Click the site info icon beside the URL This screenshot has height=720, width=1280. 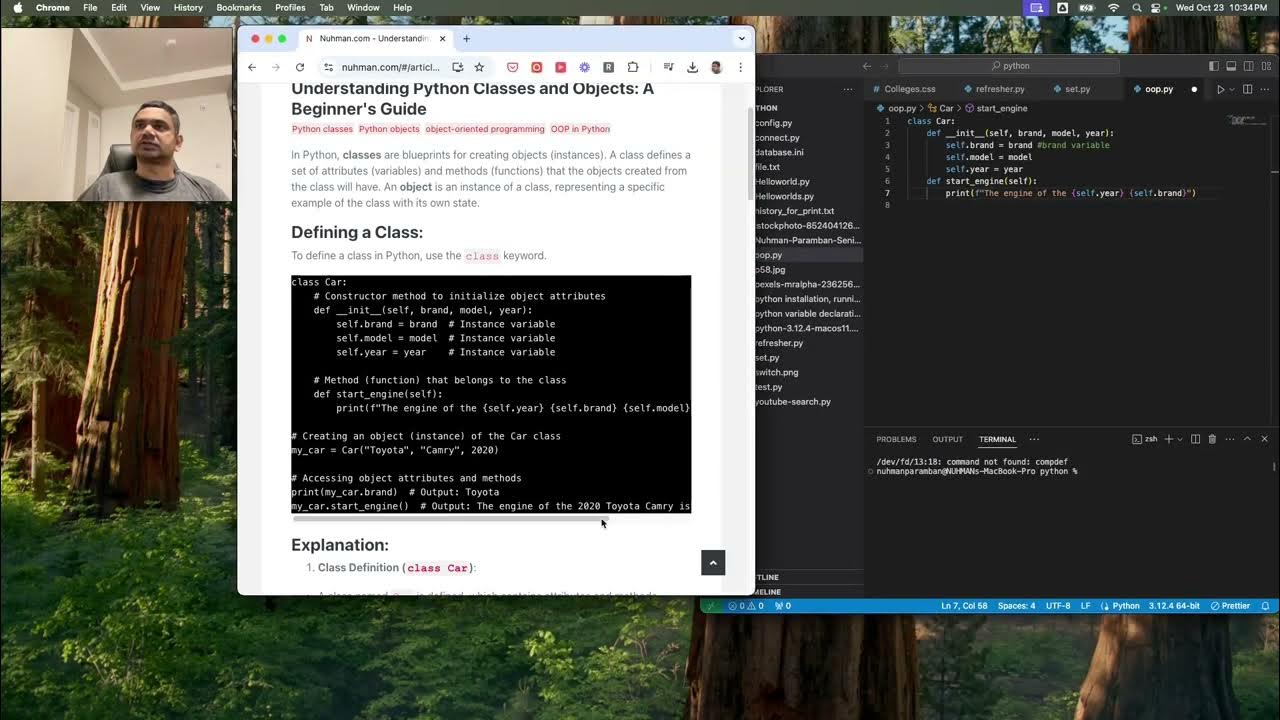328,67
